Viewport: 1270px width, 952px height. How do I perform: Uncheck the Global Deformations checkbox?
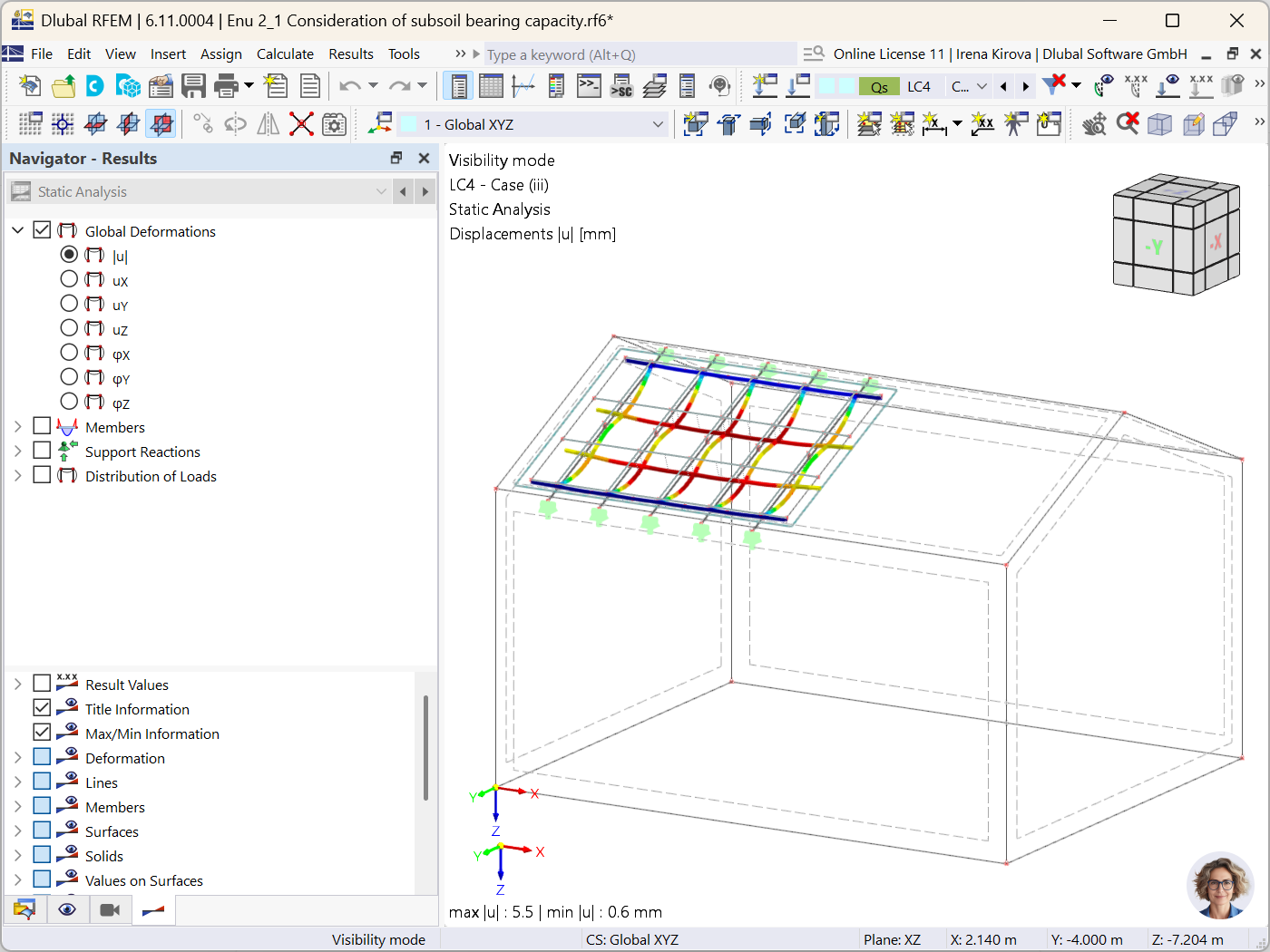click(x=42, y=229)
